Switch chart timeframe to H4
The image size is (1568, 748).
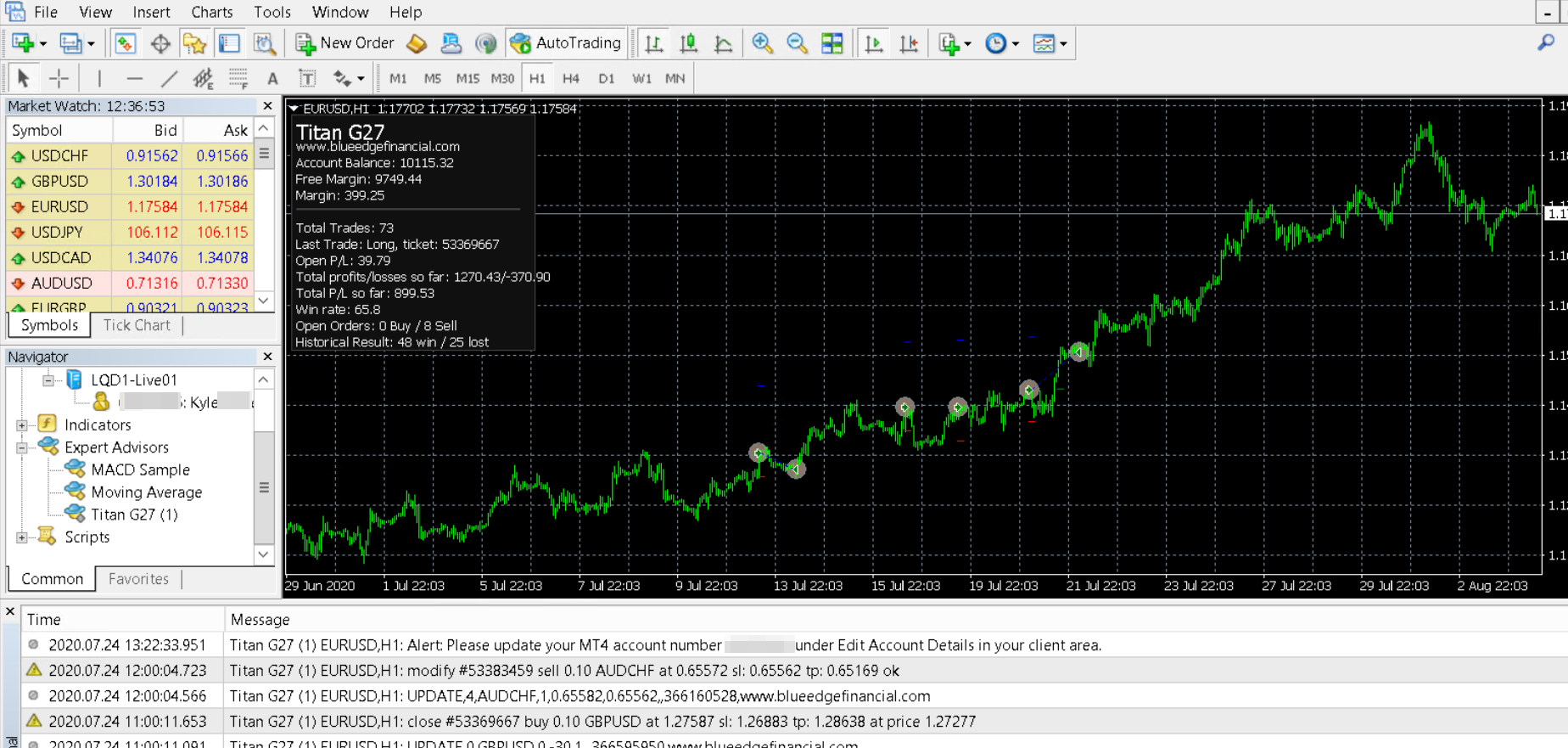(571, 78)
